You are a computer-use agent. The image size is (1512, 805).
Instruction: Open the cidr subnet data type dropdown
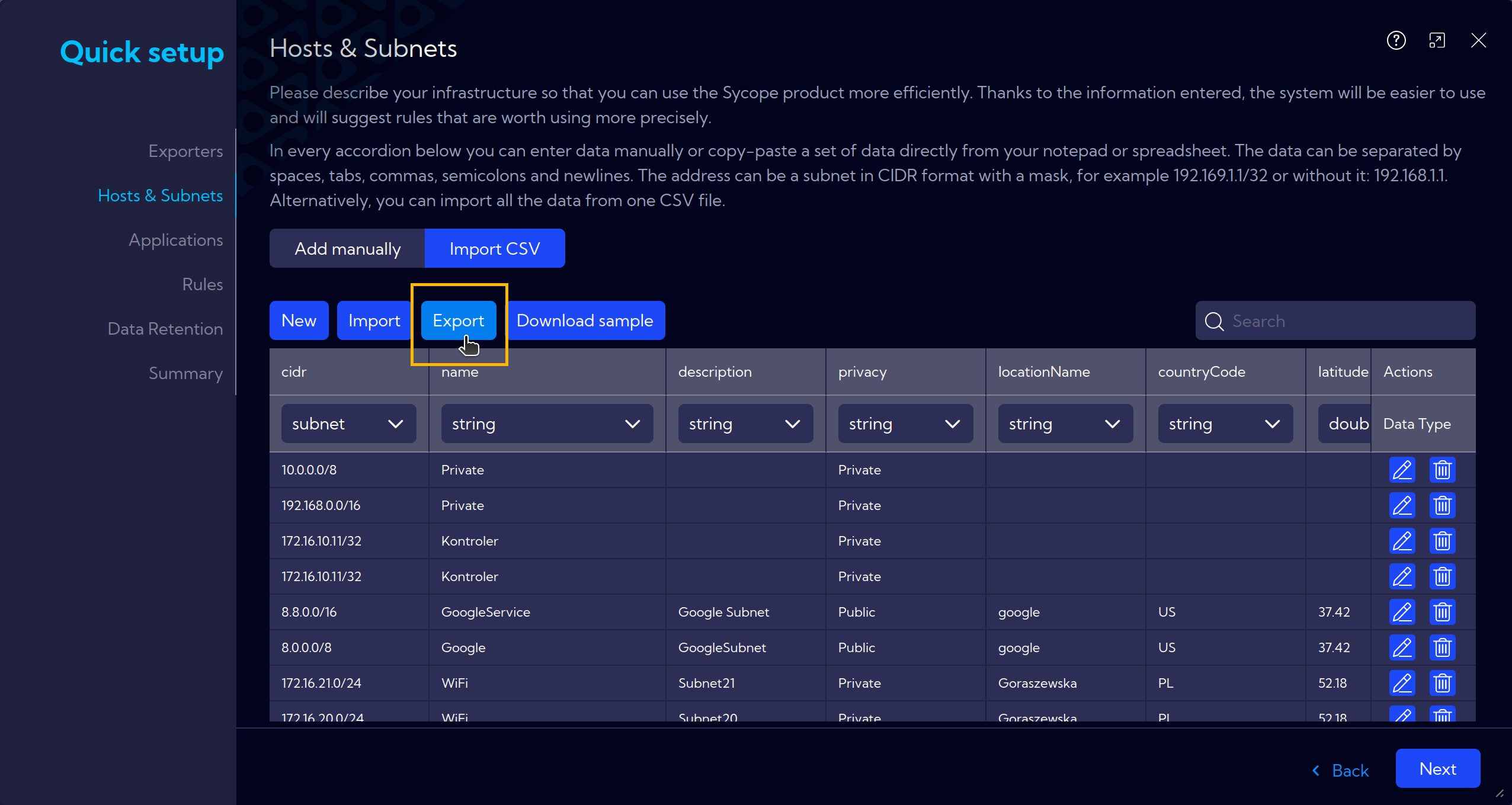pyautogui.click(x=348, y=424)
